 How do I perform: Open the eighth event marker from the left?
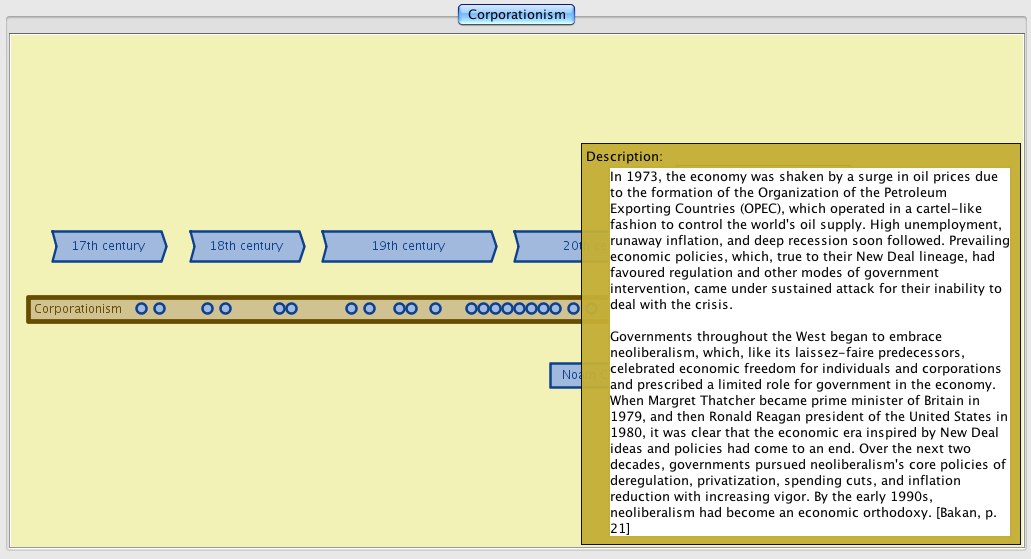point(369,309)
